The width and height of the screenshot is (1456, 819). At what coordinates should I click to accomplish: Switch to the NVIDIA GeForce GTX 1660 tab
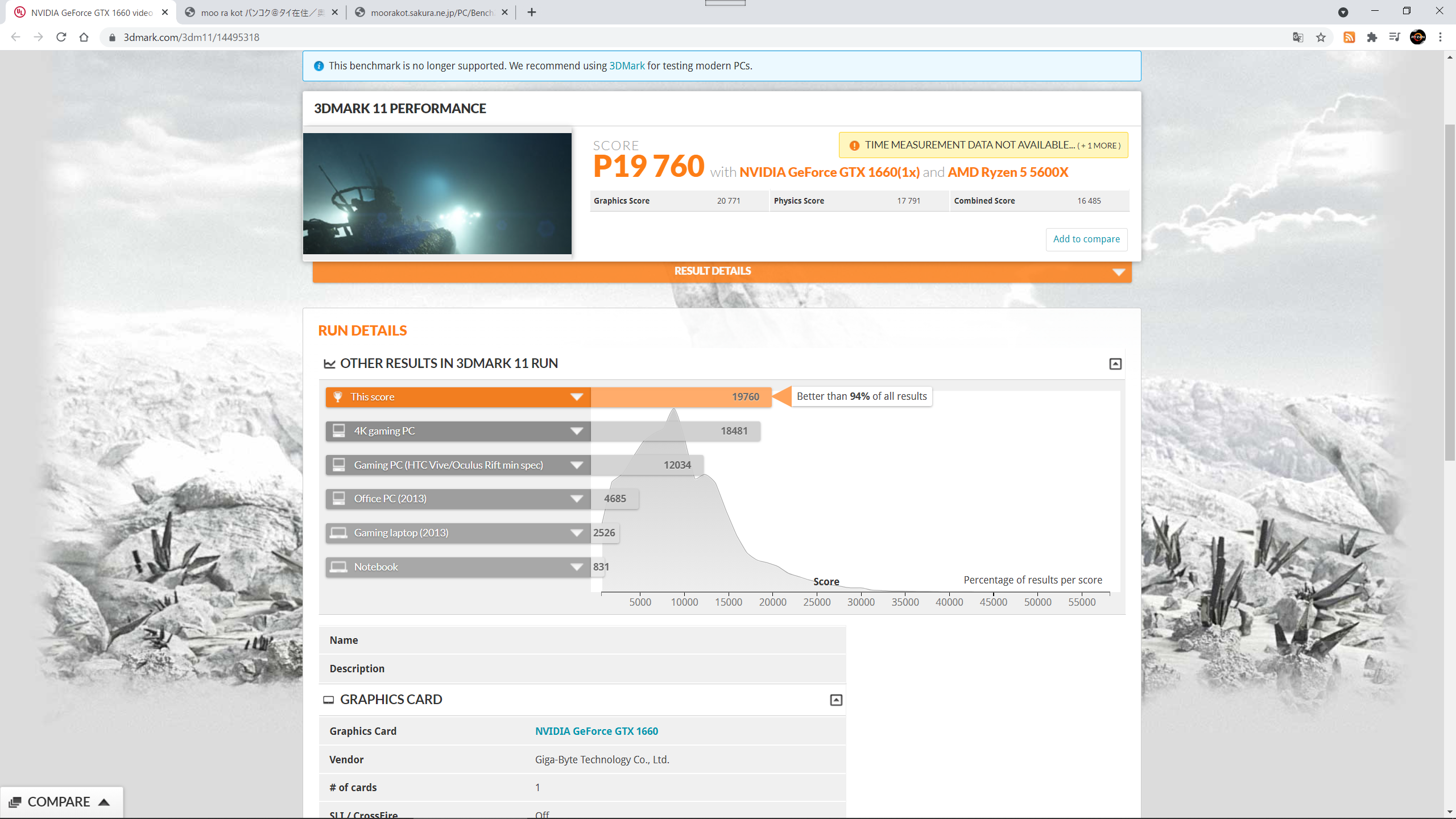[x=91, y=13]
